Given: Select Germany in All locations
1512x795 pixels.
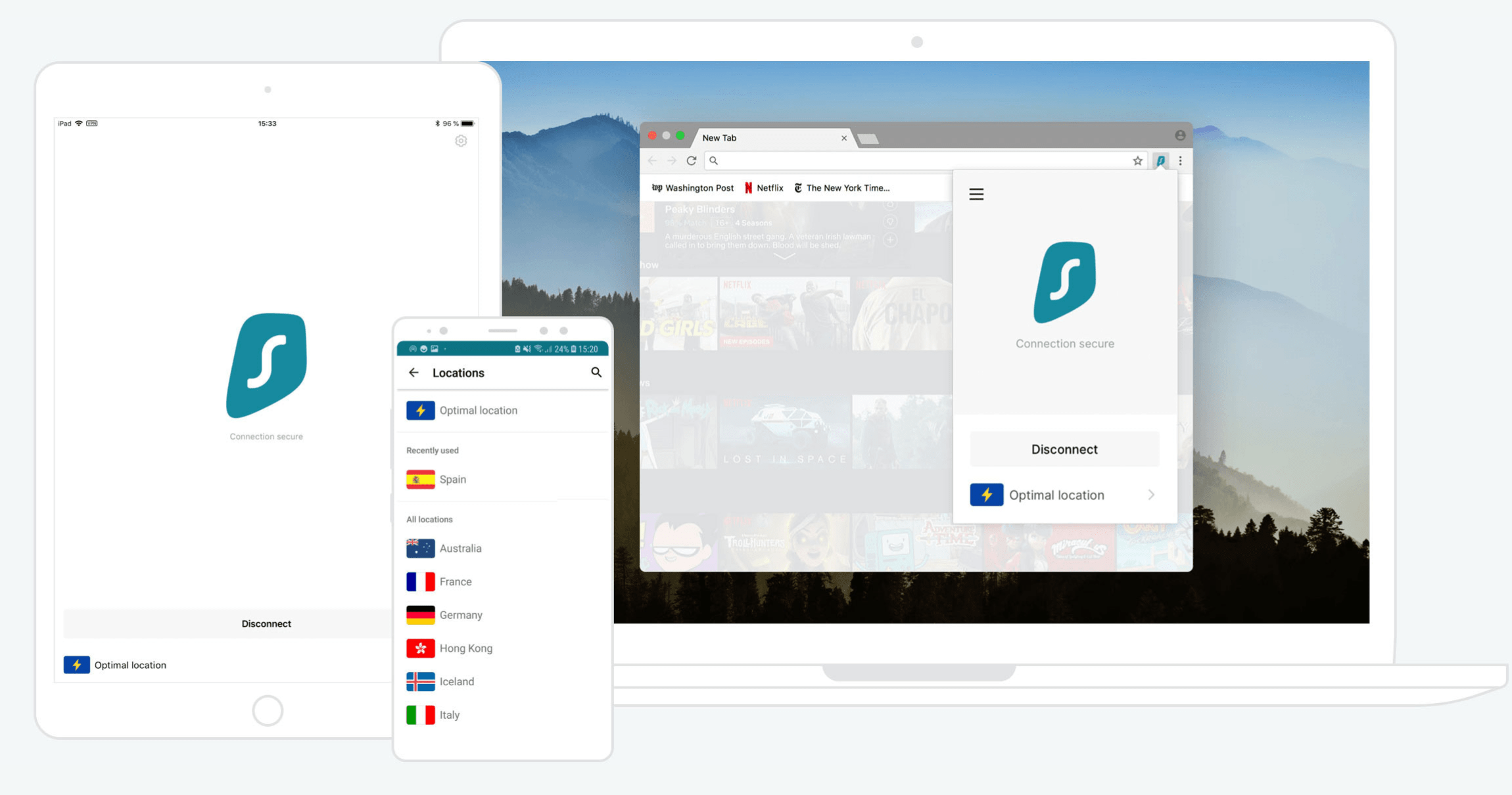Looking at the screenshot, I should 503,615.
